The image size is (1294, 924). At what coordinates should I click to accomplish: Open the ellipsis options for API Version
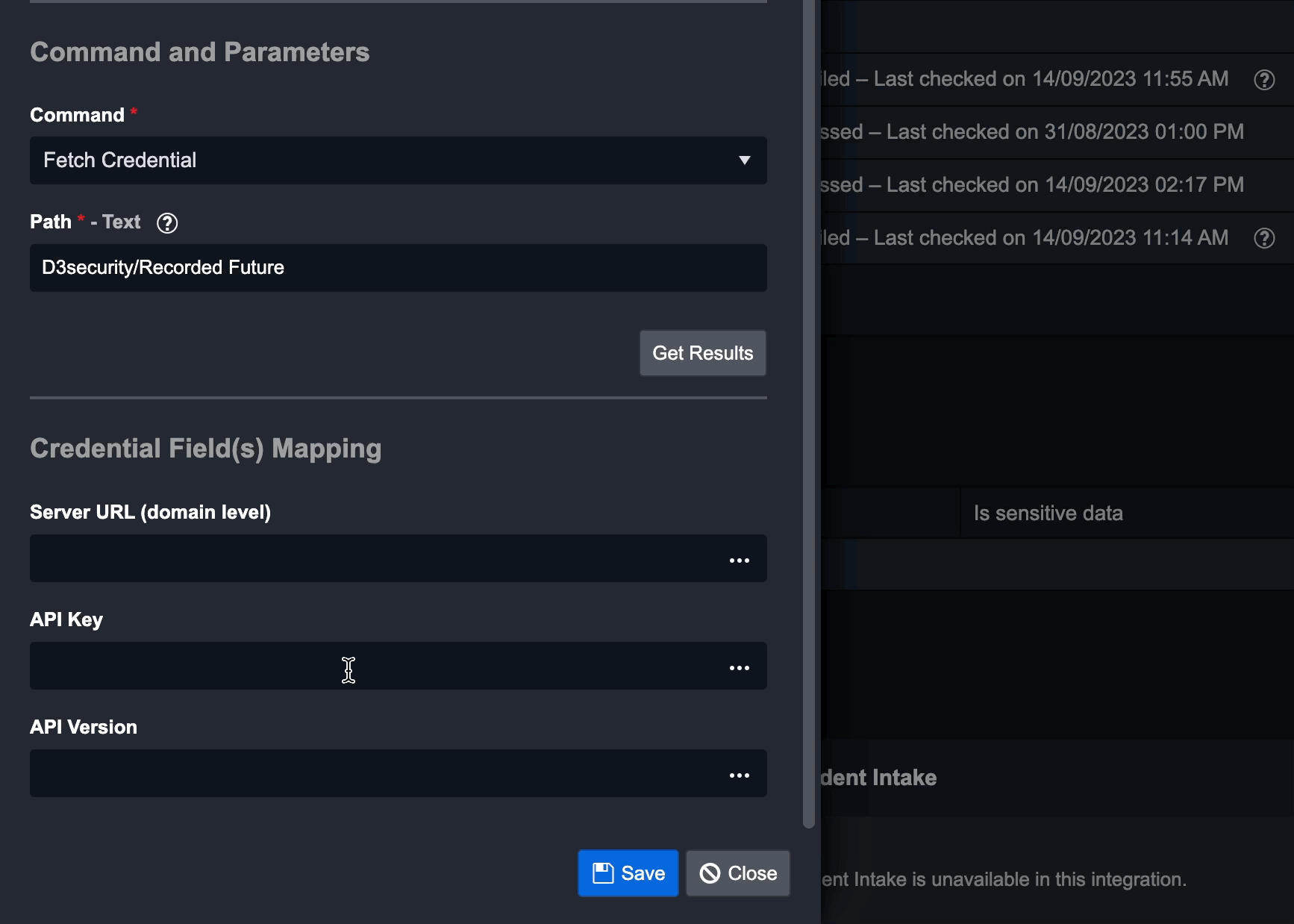[739, 775]
